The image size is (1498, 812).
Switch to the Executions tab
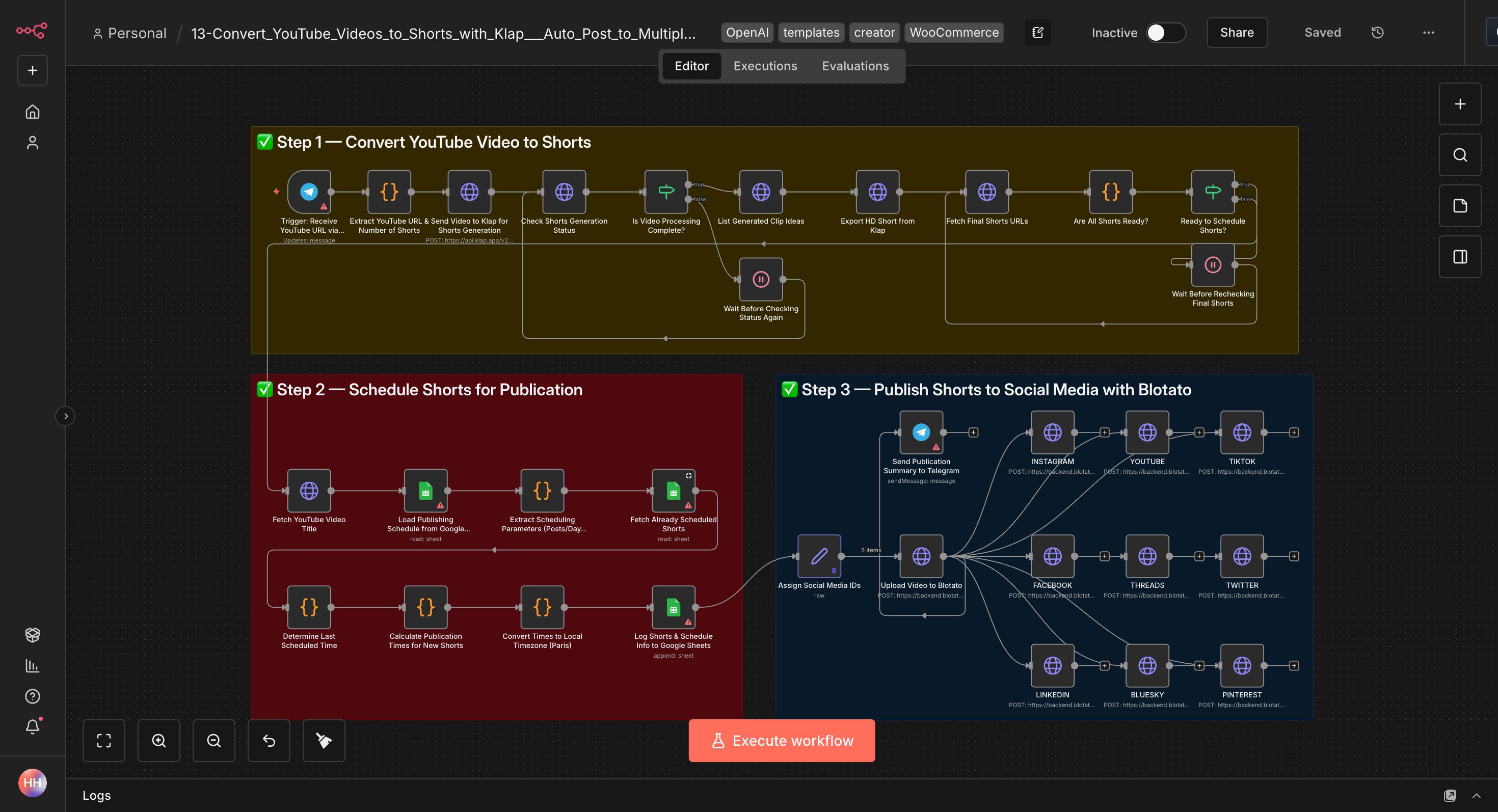[765, 66]
